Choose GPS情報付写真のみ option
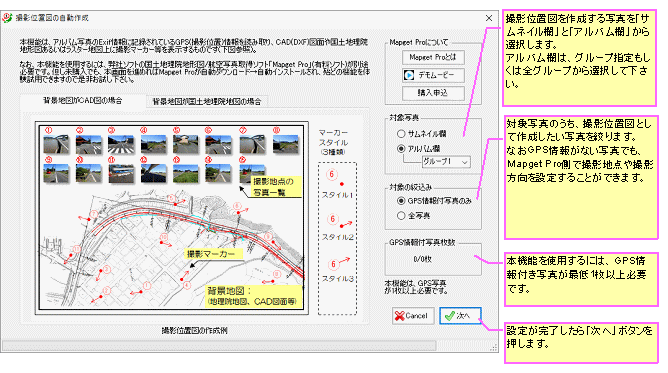668x373 pixels. click(400, 201)
